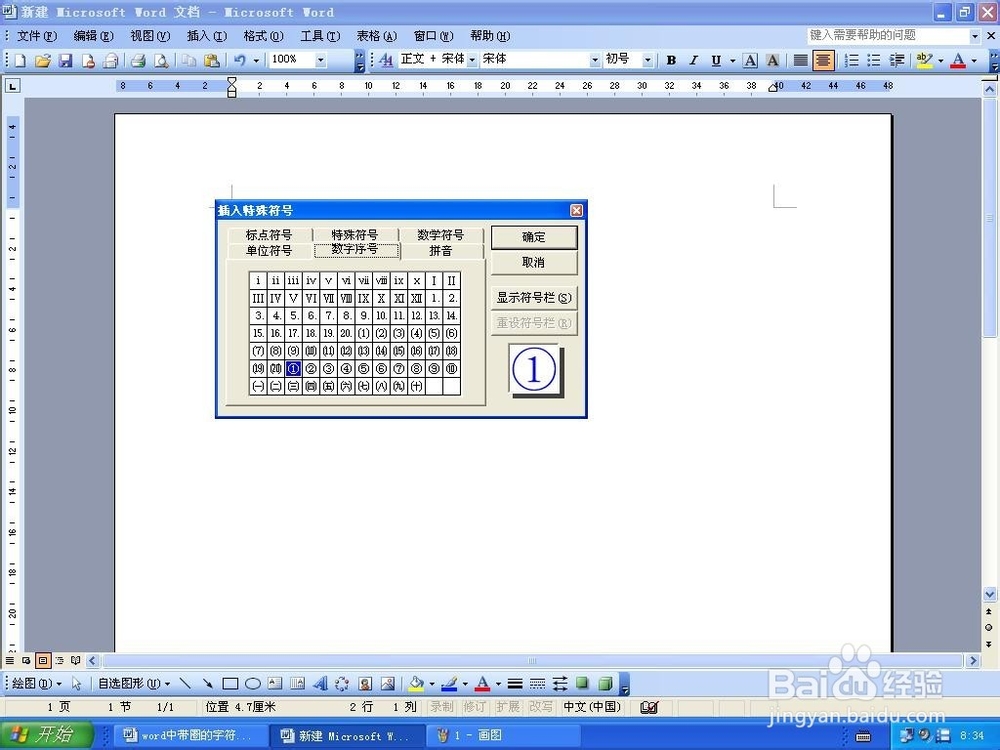Insert clip art from drawing toolbar
The image size is (1000, 750).
[365, 684]
